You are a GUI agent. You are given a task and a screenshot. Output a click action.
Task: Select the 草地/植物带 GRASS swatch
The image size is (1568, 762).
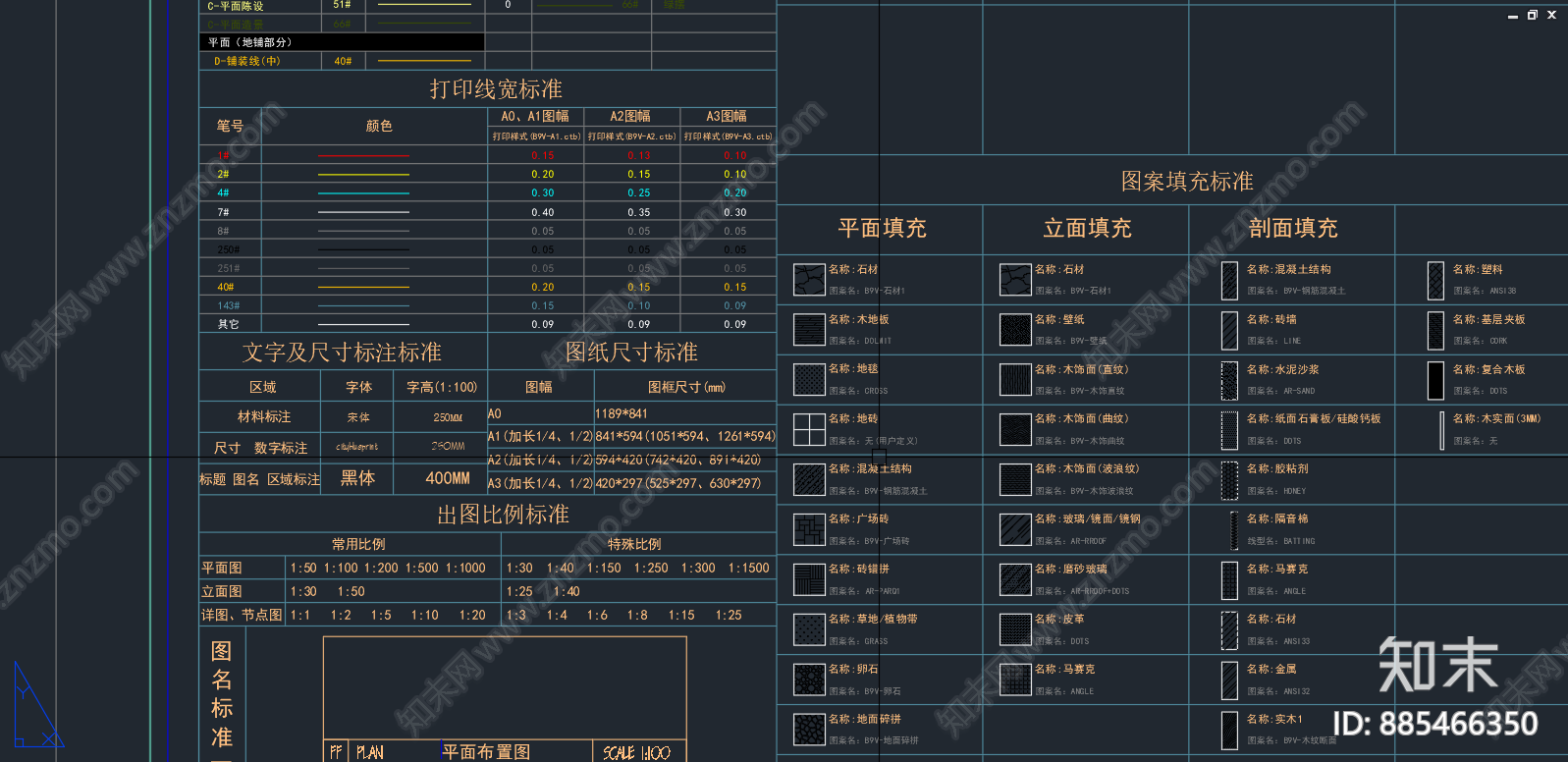[x=809, y=630]
